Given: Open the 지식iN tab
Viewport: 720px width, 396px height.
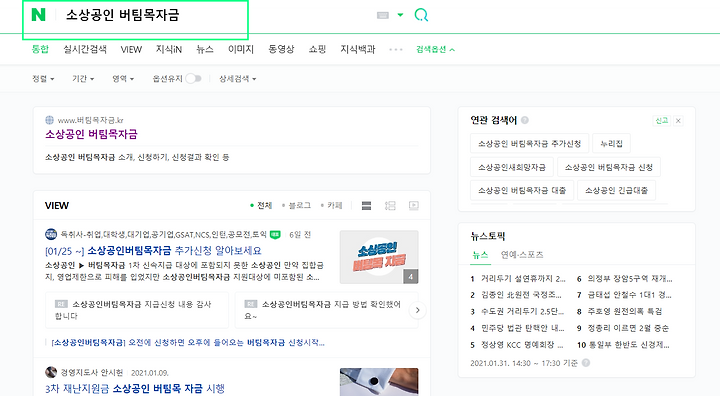Looking at the screenshot, I should point(169,49).
